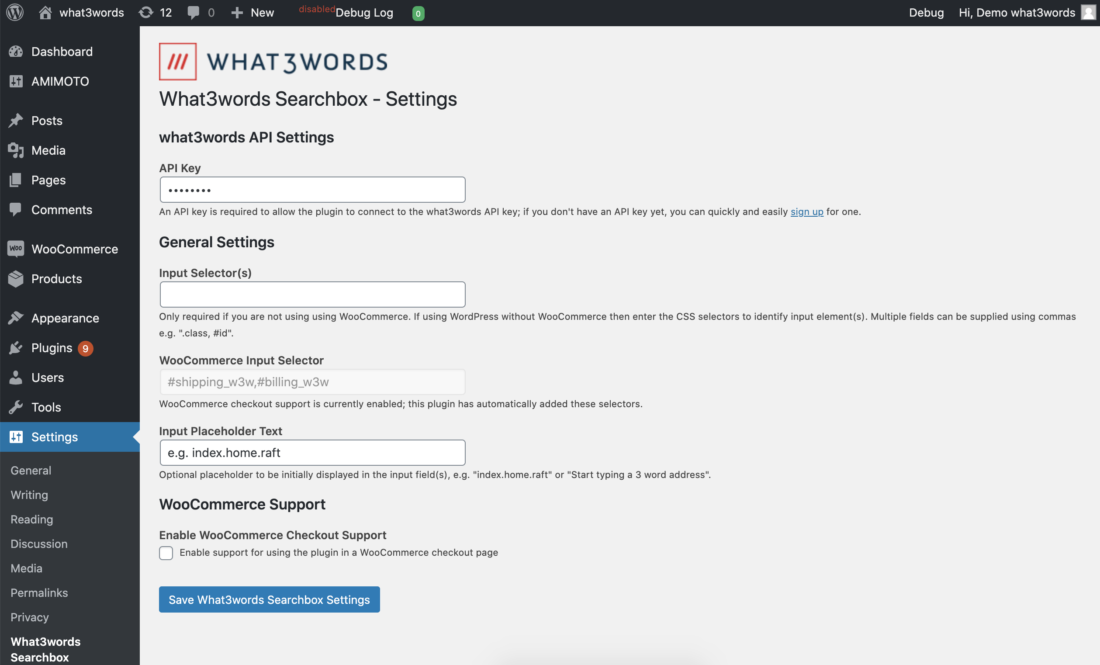The image size is (1100, 665).
Task: Click the Pages sidebar icon
Action: tap(15, 180)
